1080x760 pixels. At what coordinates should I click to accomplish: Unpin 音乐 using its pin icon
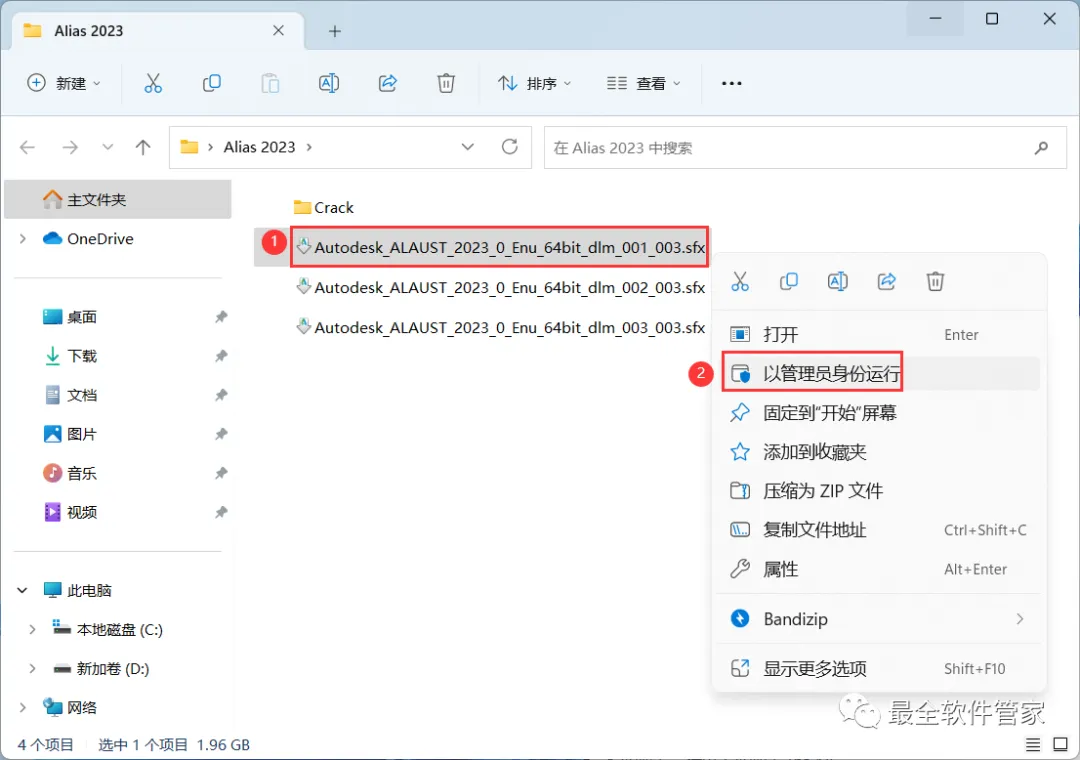click(x=221, y=473)
